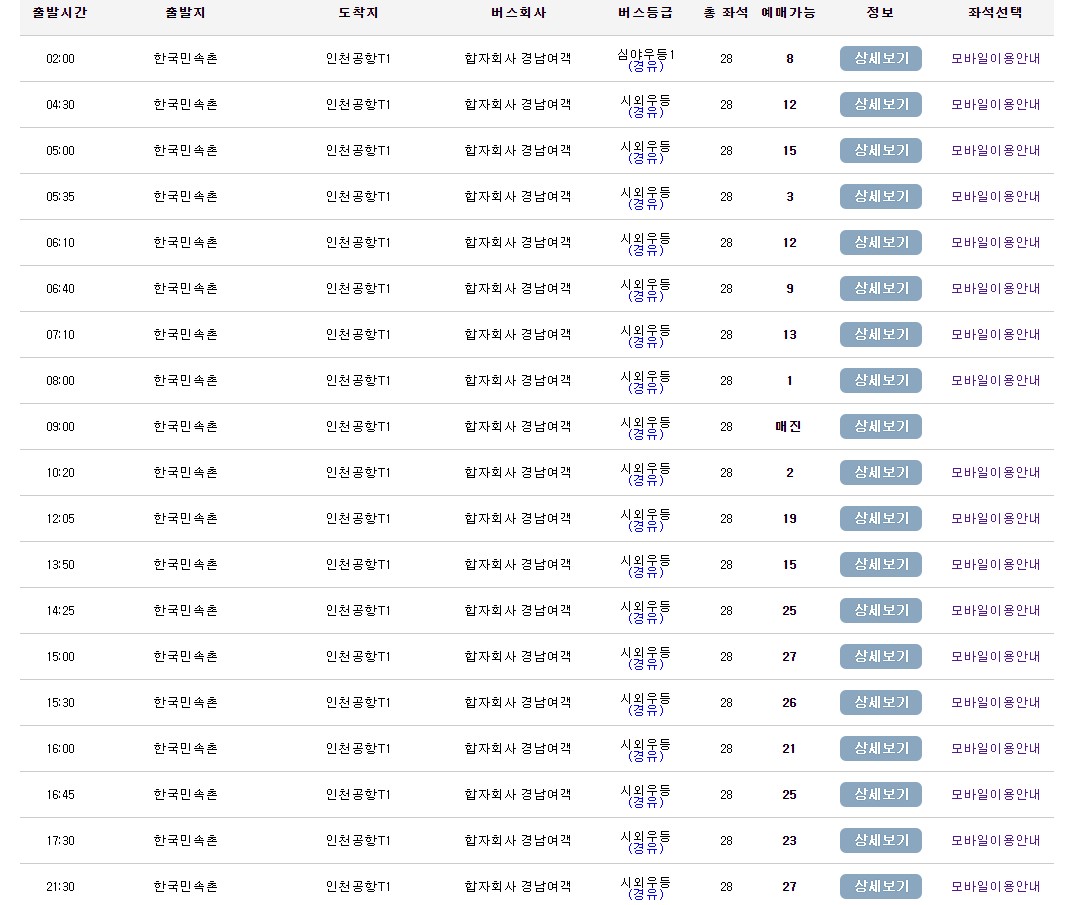
Task: Open 모바일이용안내 for the 06:10 bus
Action: (x=995, y=242)
